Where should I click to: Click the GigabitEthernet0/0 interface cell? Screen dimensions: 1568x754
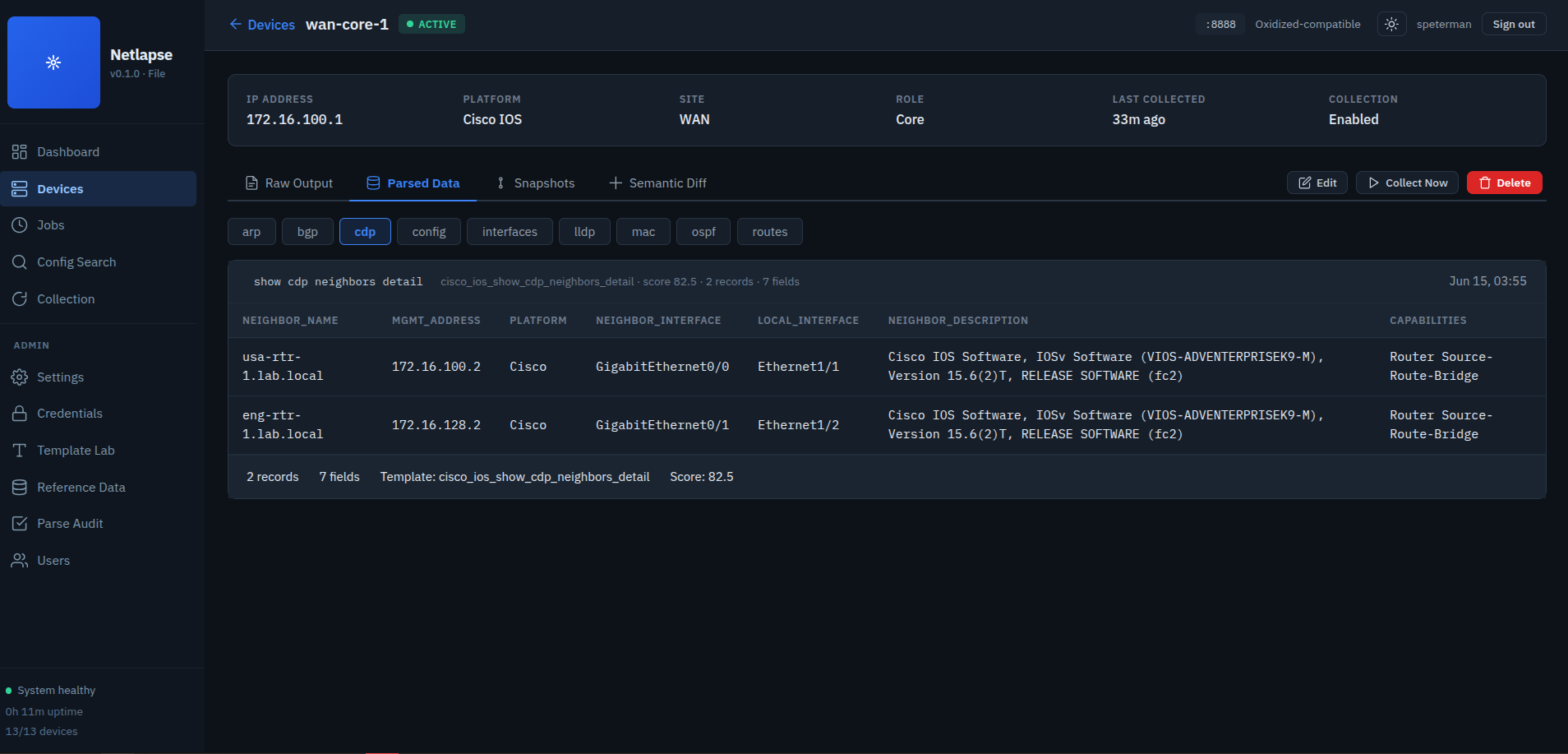(x=662, y=367)
